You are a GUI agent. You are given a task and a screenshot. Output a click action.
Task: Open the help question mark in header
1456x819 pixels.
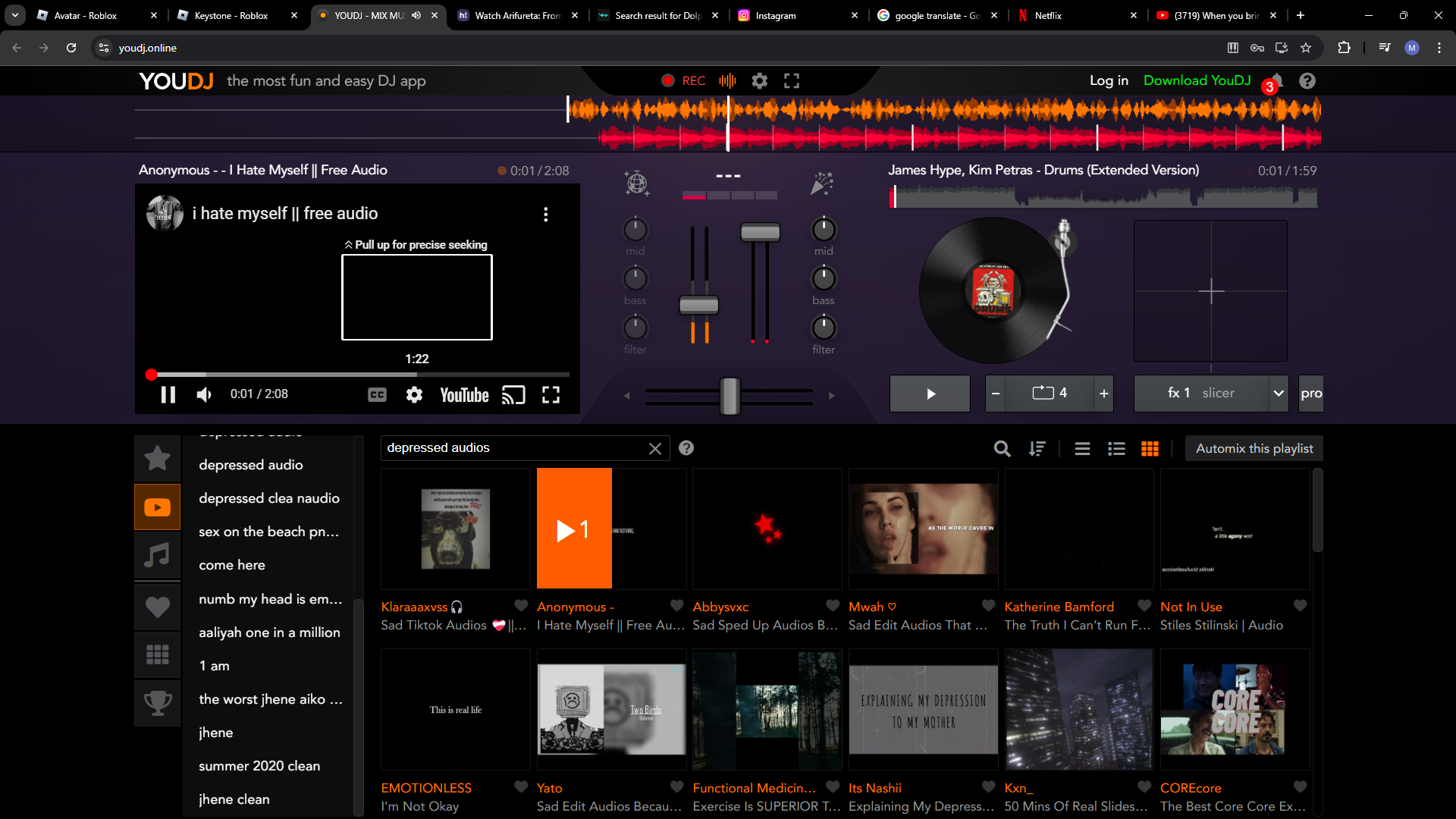click(x=1307, y=81)
